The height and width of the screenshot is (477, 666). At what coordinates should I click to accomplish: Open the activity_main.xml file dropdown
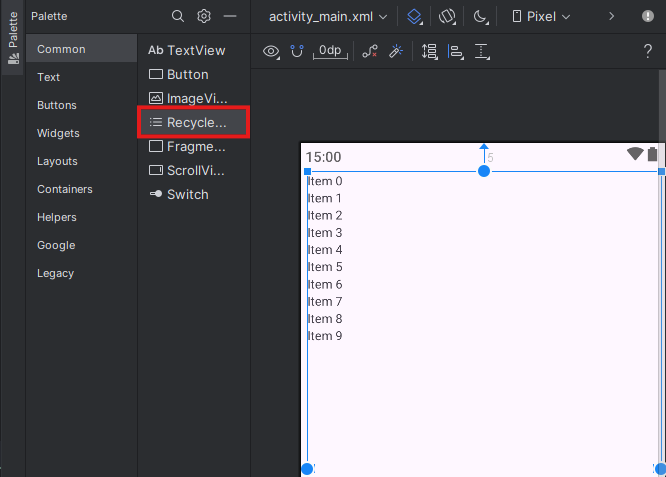(x=328, y=16)
